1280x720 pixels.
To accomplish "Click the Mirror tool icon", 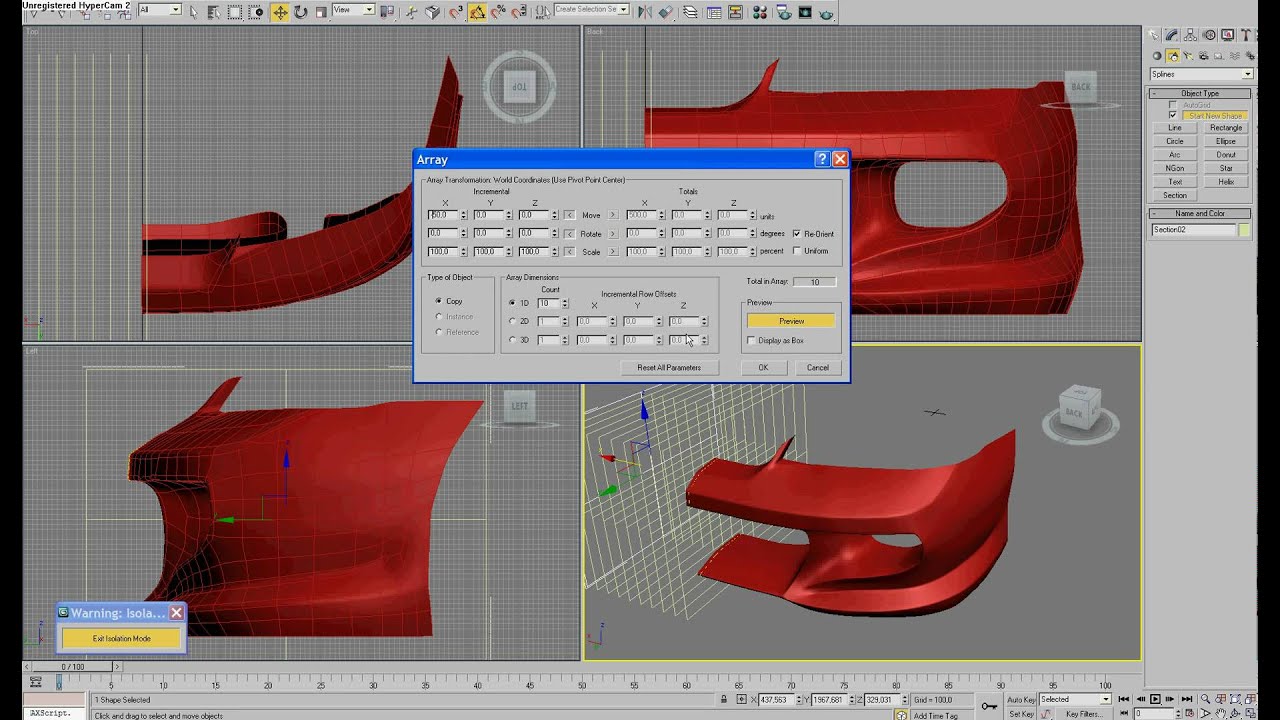I will pos(645,12).
